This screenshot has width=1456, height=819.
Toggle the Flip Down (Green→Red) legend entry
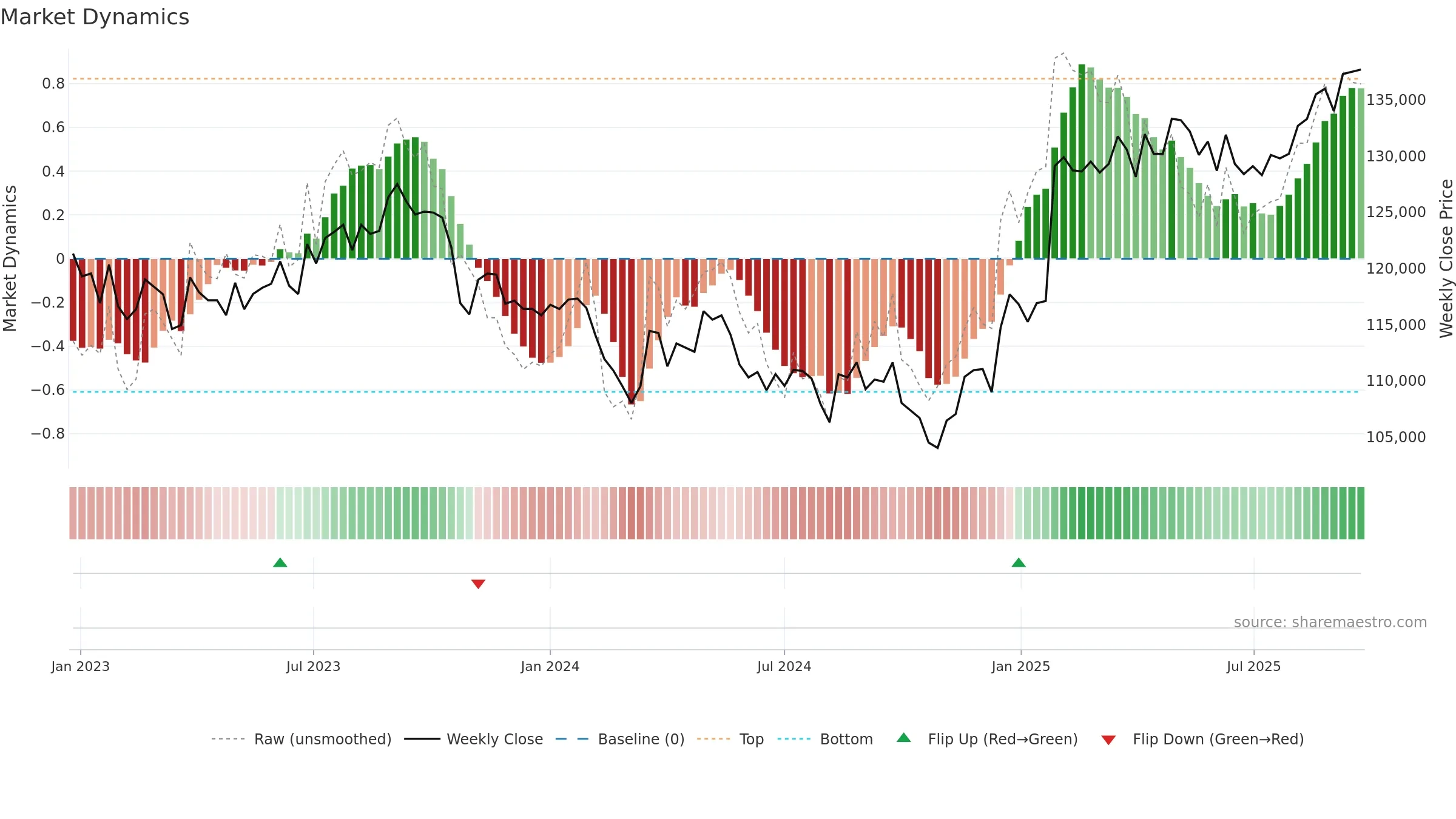pyautogui.click(x=1202, y=739)
